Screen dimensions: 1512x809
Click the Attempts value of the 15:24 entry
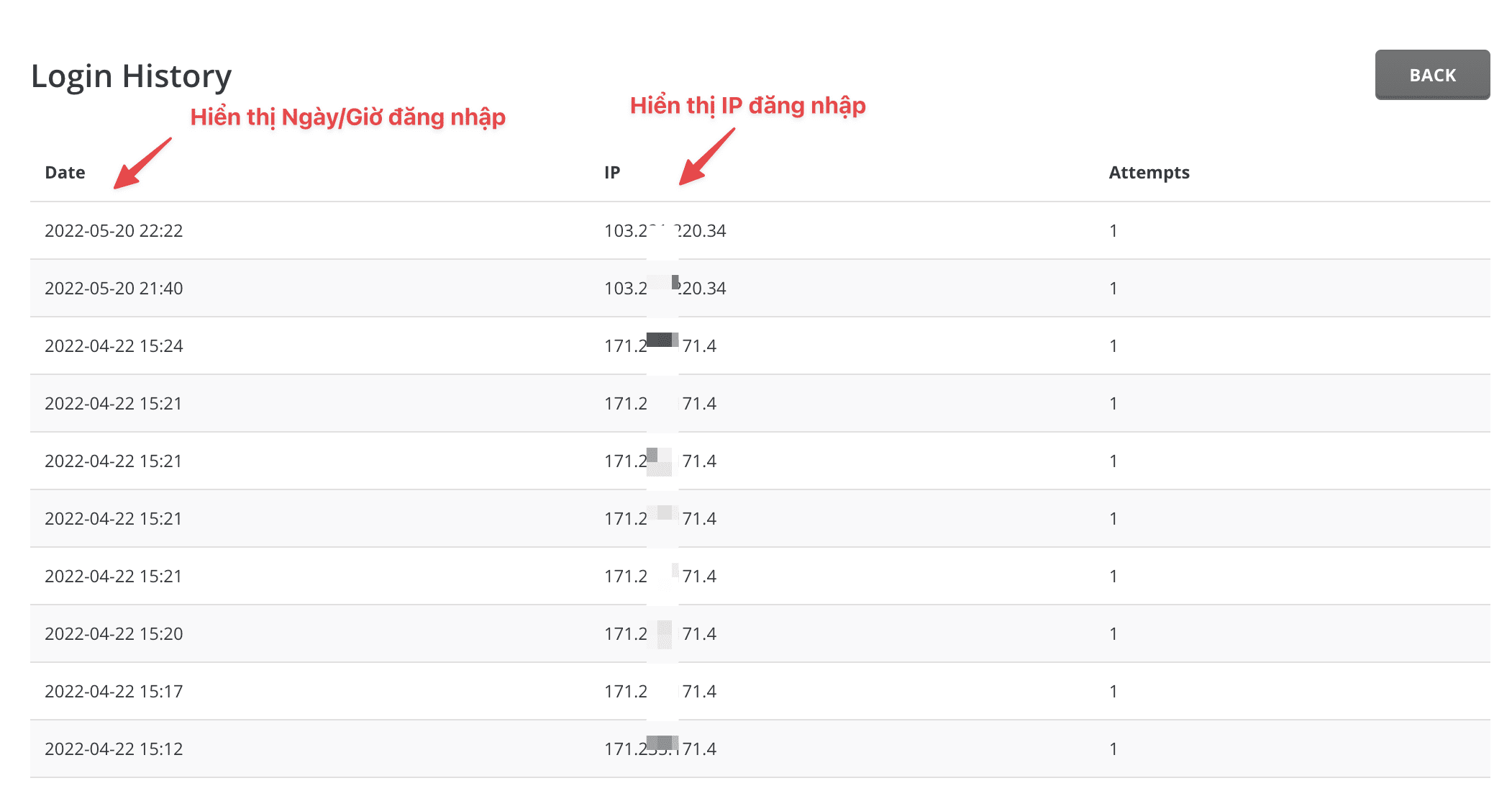point(1113,345)
